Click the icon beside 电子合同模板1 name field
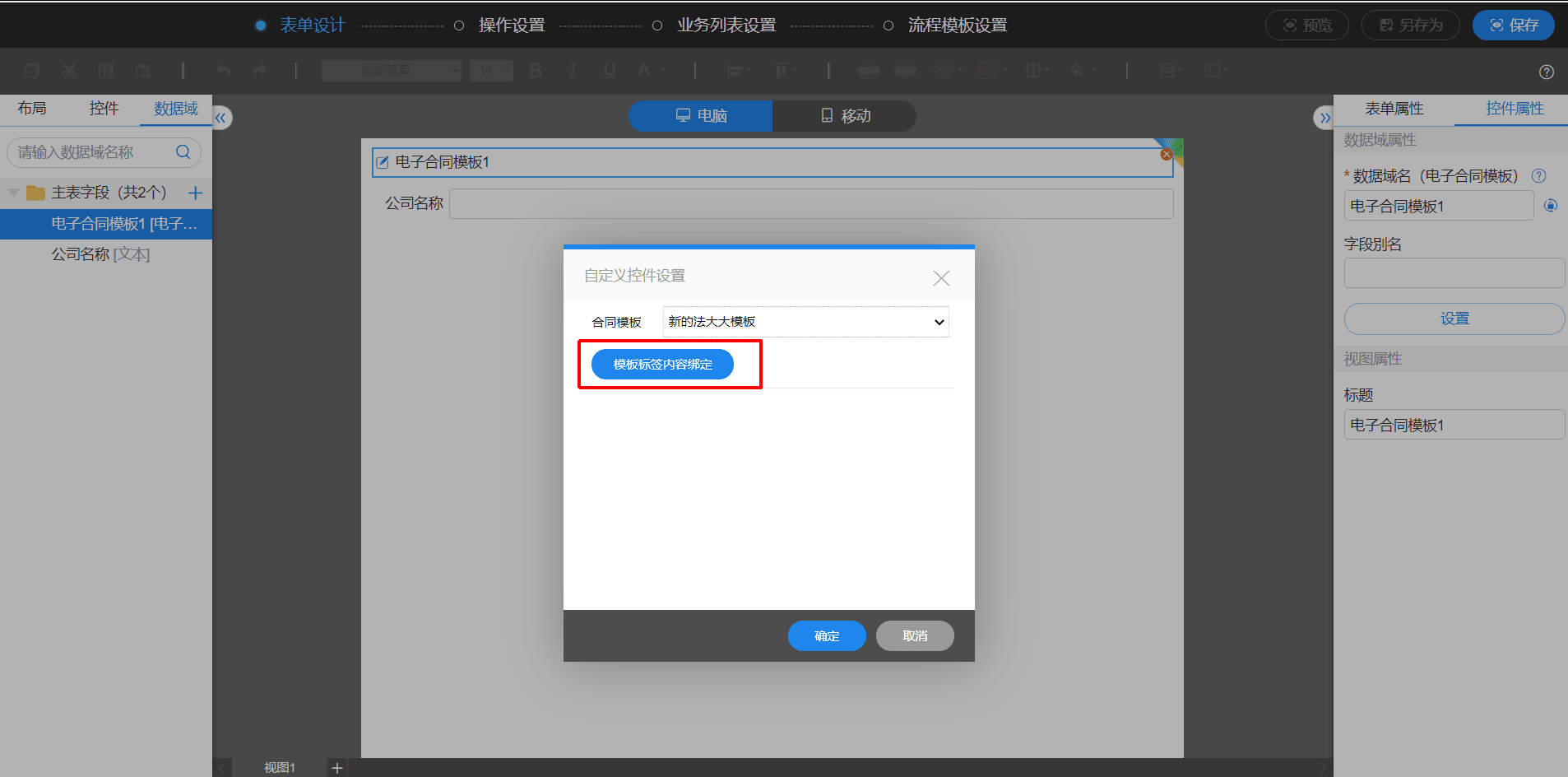Screen dimensions: 1568x777 (x=1551, y=206)
